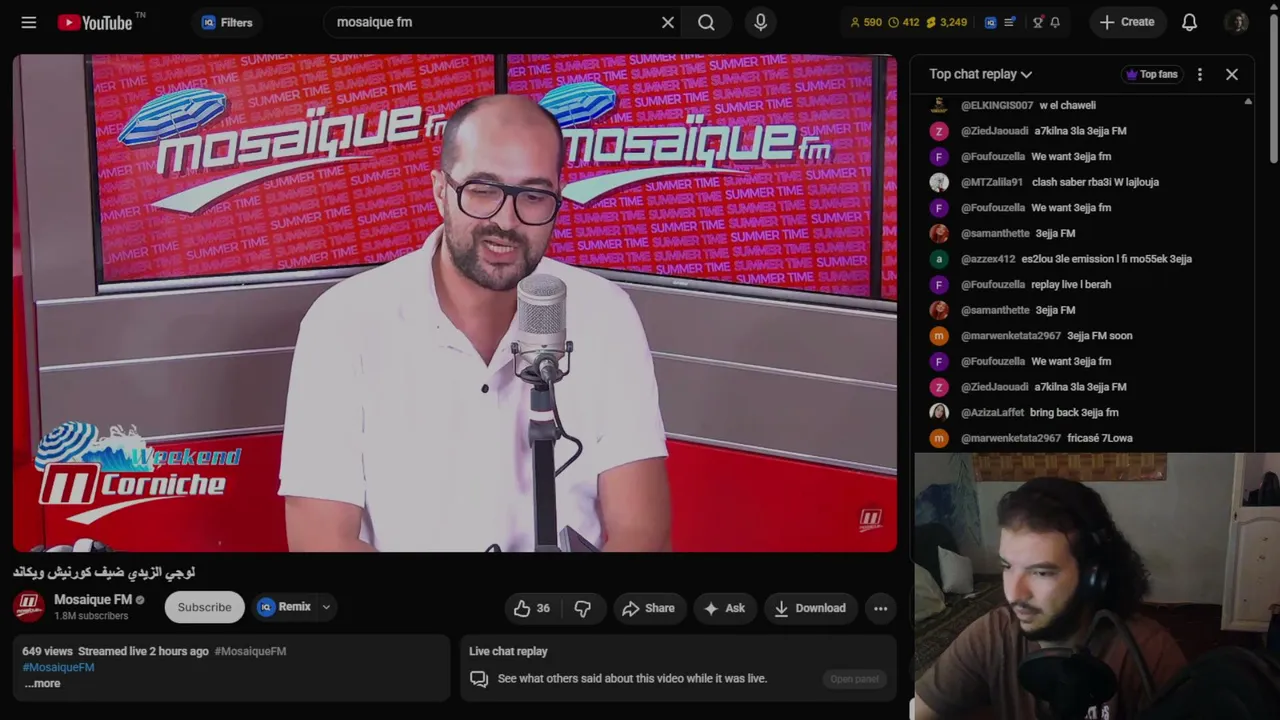Open the Filters button
Screen dimensions: 1280x720
[227, 22]
